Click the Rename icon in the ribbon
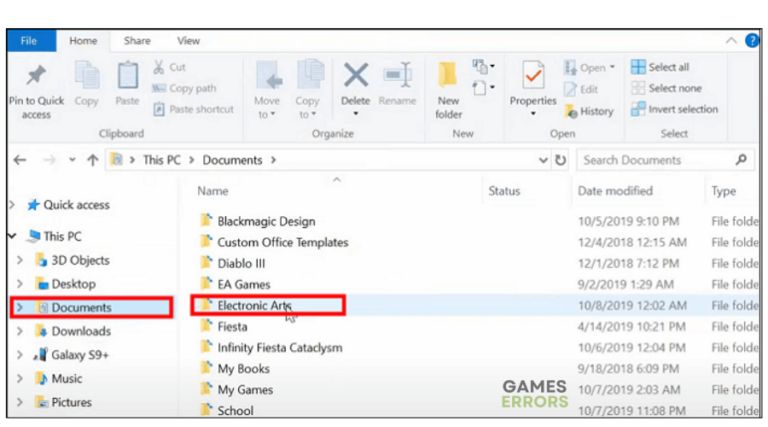The height and width of the screenshot is (427, 768). tap(397, 76)
